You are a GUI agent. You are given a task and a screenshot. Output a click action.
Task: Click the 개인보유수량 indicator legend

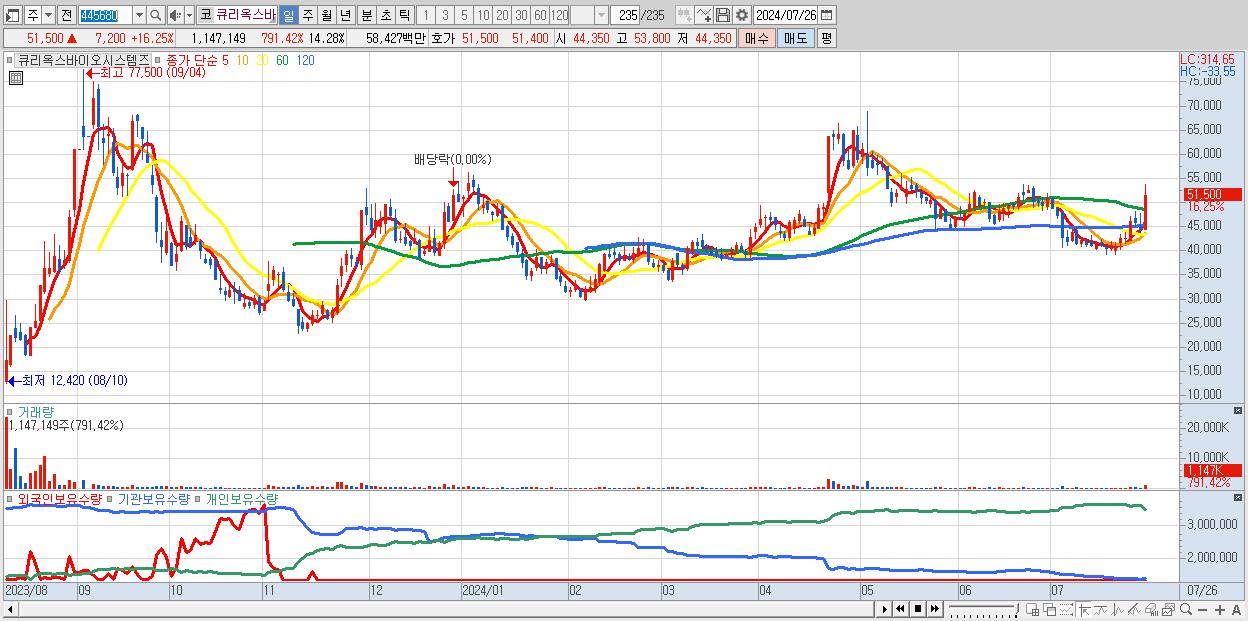242,498
